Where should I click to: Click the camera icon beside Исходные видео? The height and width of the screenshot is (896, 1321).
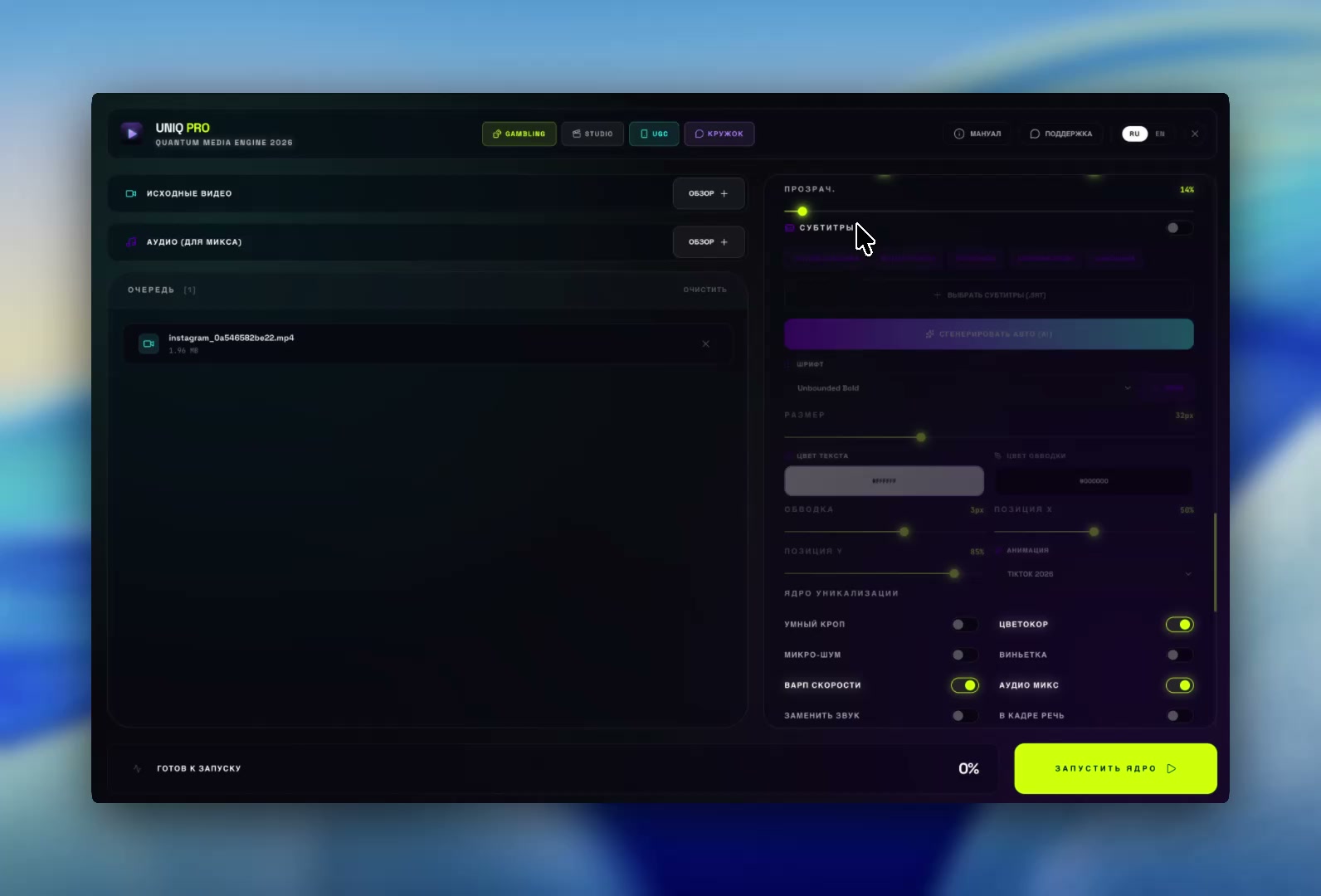(131, 193)
